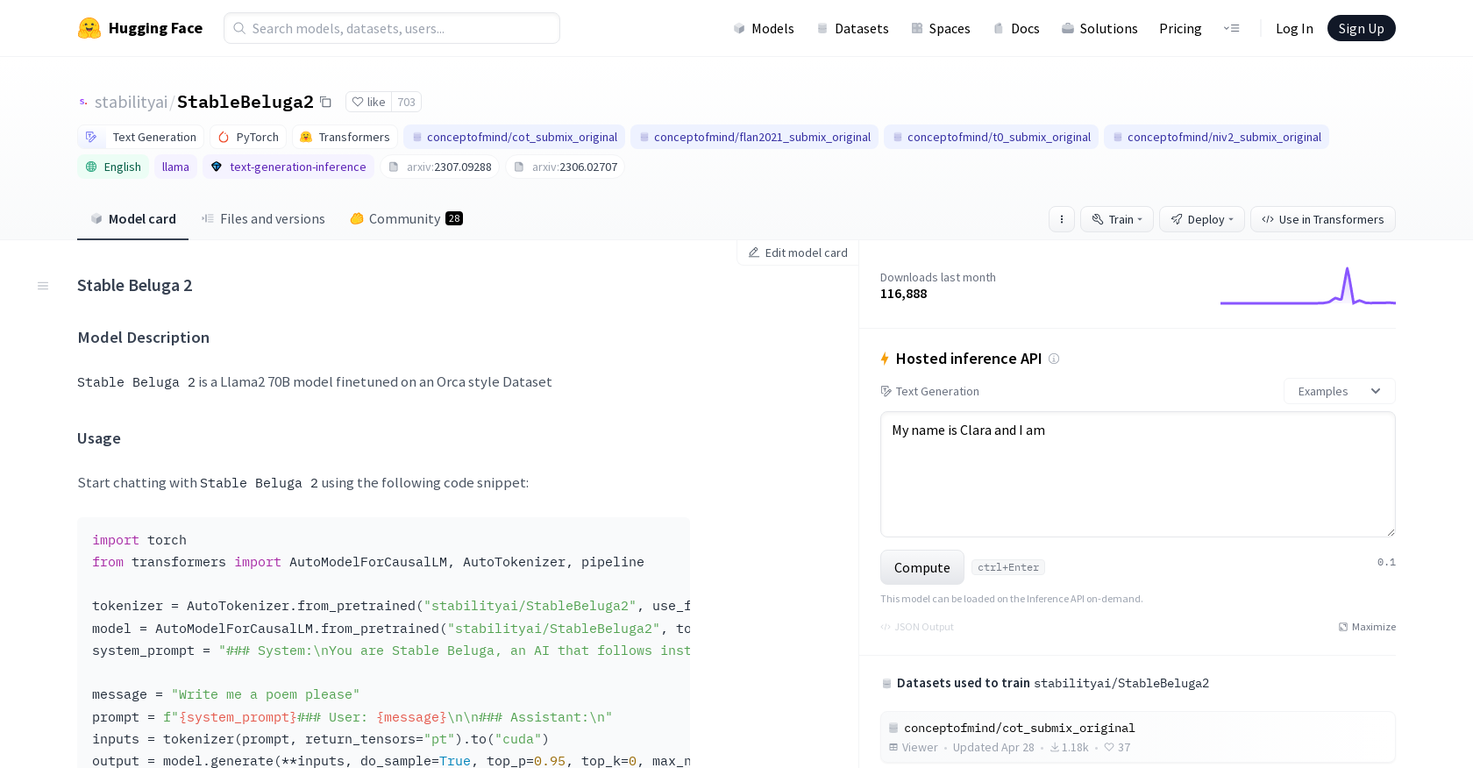Click the Hosted inference API info icon
This screenshot has height=768, width=1473.
coord(1053,359)
